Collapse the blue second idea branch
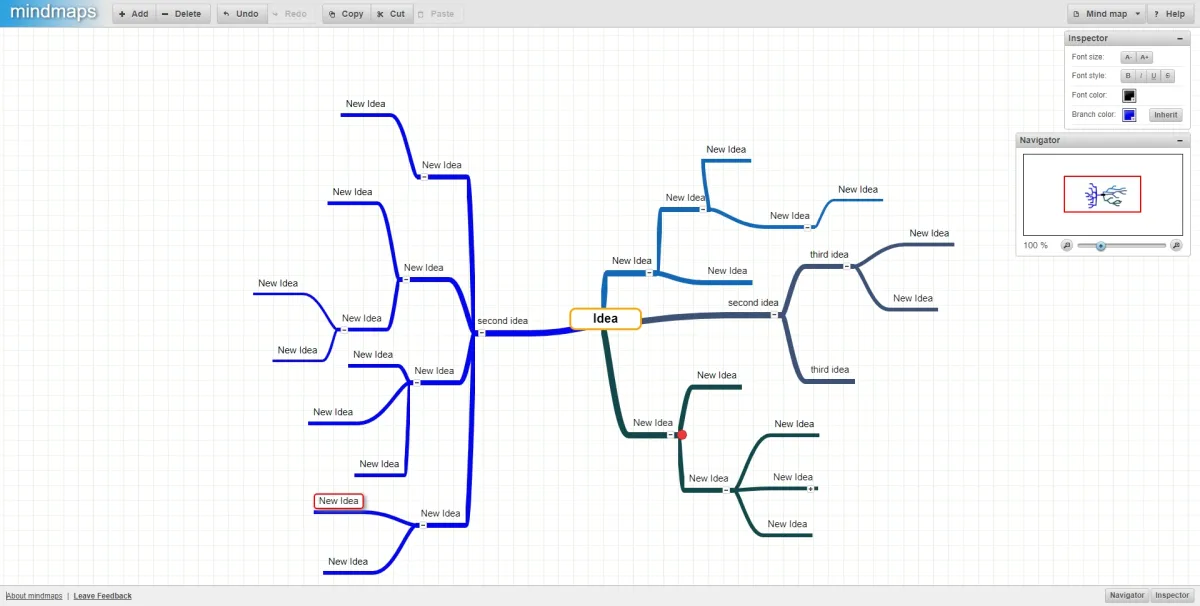 pyautogui.click(x=481, y=333)
